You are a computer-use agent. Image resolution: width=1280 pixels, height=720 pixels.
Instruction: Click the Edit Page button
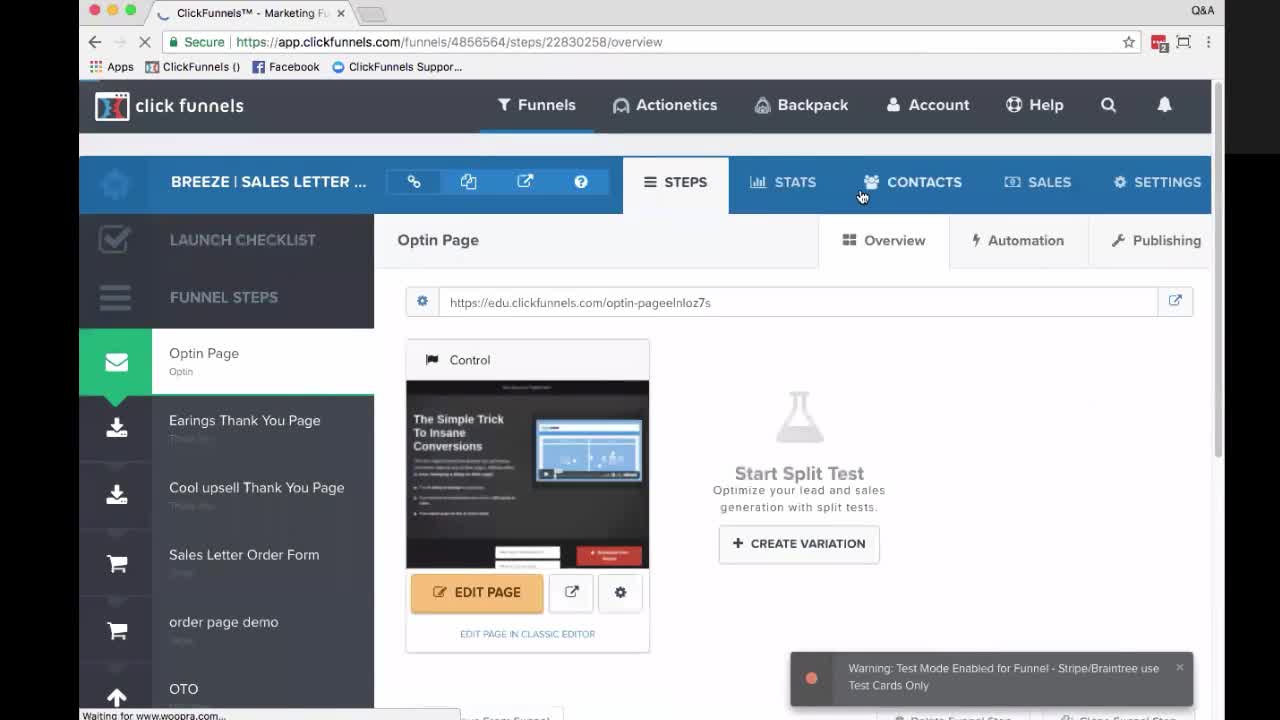(477, 592)
